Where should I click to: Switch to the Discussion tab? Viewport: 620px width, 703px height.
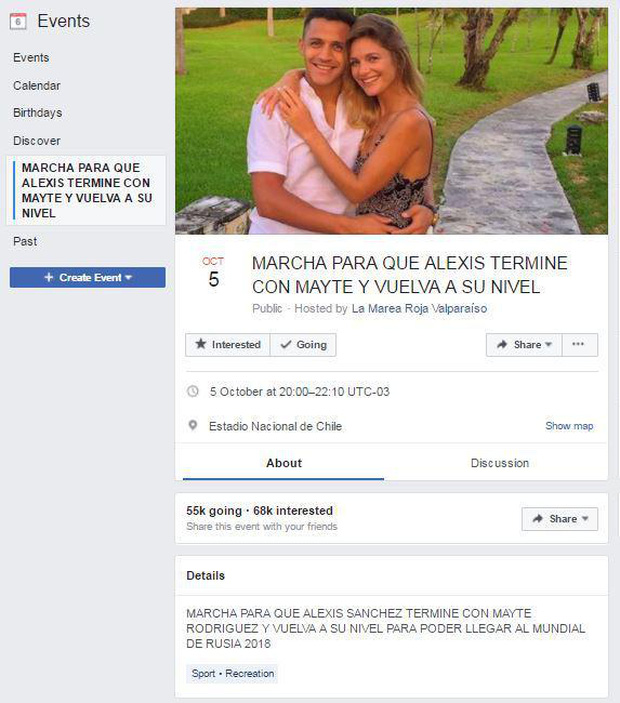click(499, 463)
